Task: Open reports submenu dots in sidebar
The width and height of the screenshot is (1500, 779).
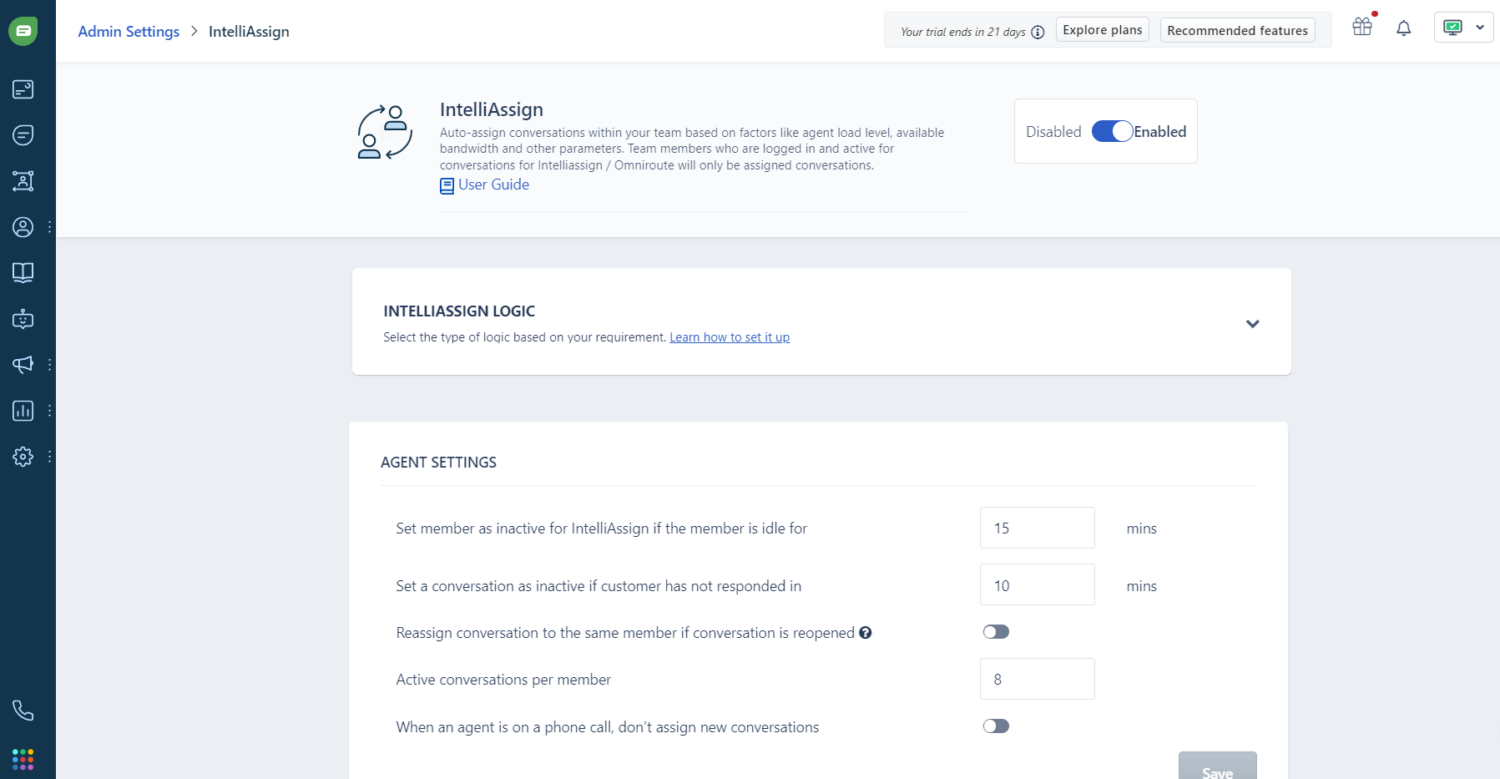Action: (49, 410)
